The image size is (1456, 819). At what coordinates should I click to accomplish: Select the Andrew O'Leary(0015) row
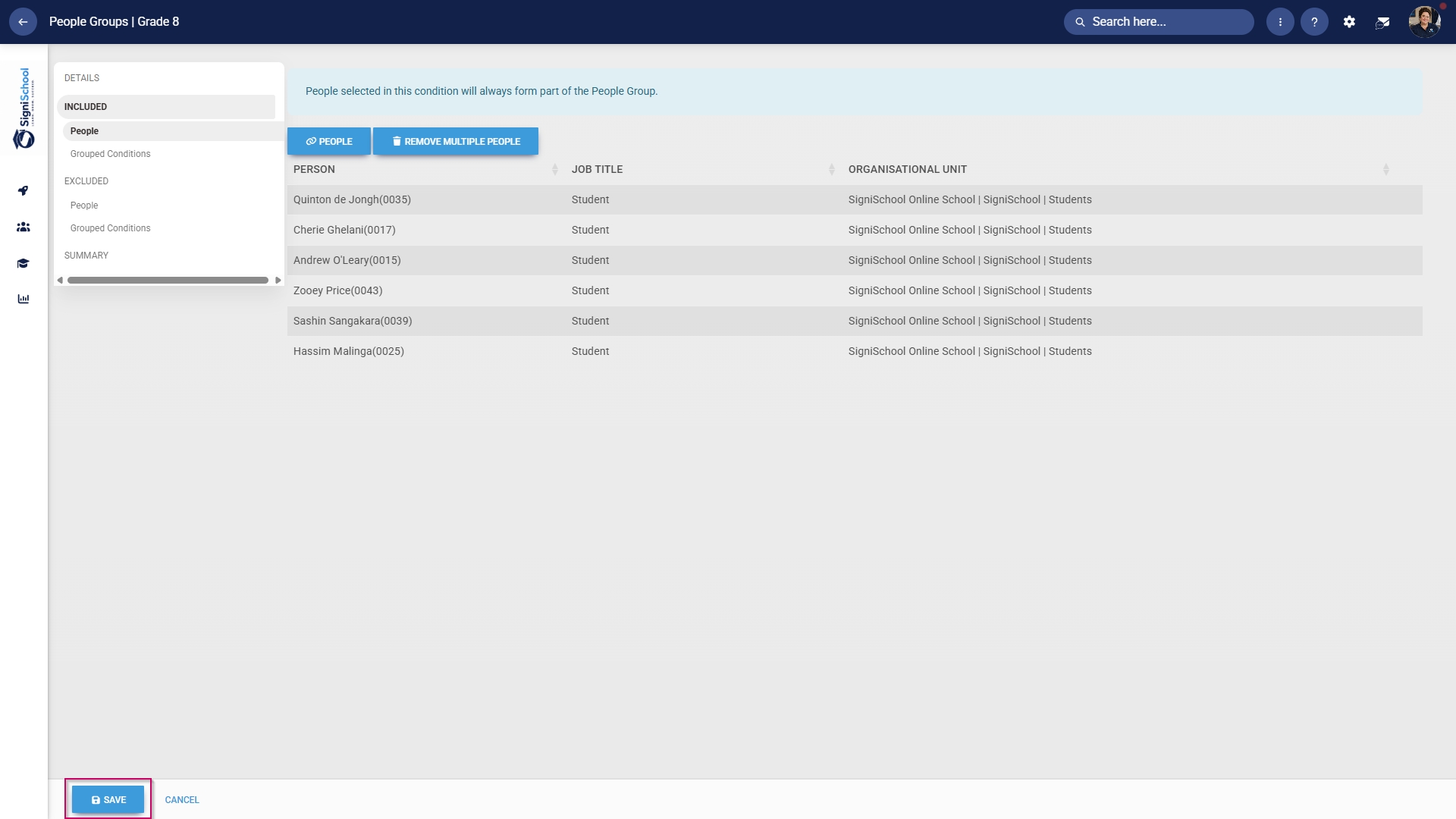[x=855, y=260]
